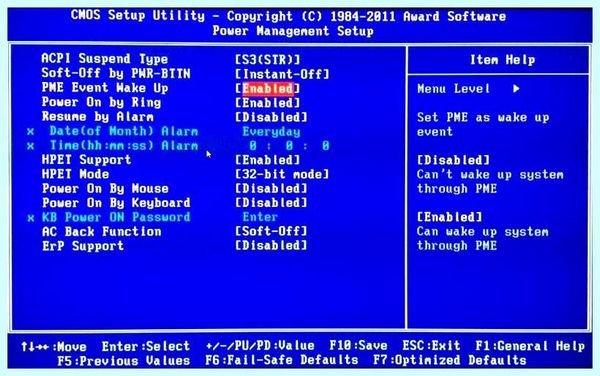Click the Item Help panel header

(x=502, y=60)
